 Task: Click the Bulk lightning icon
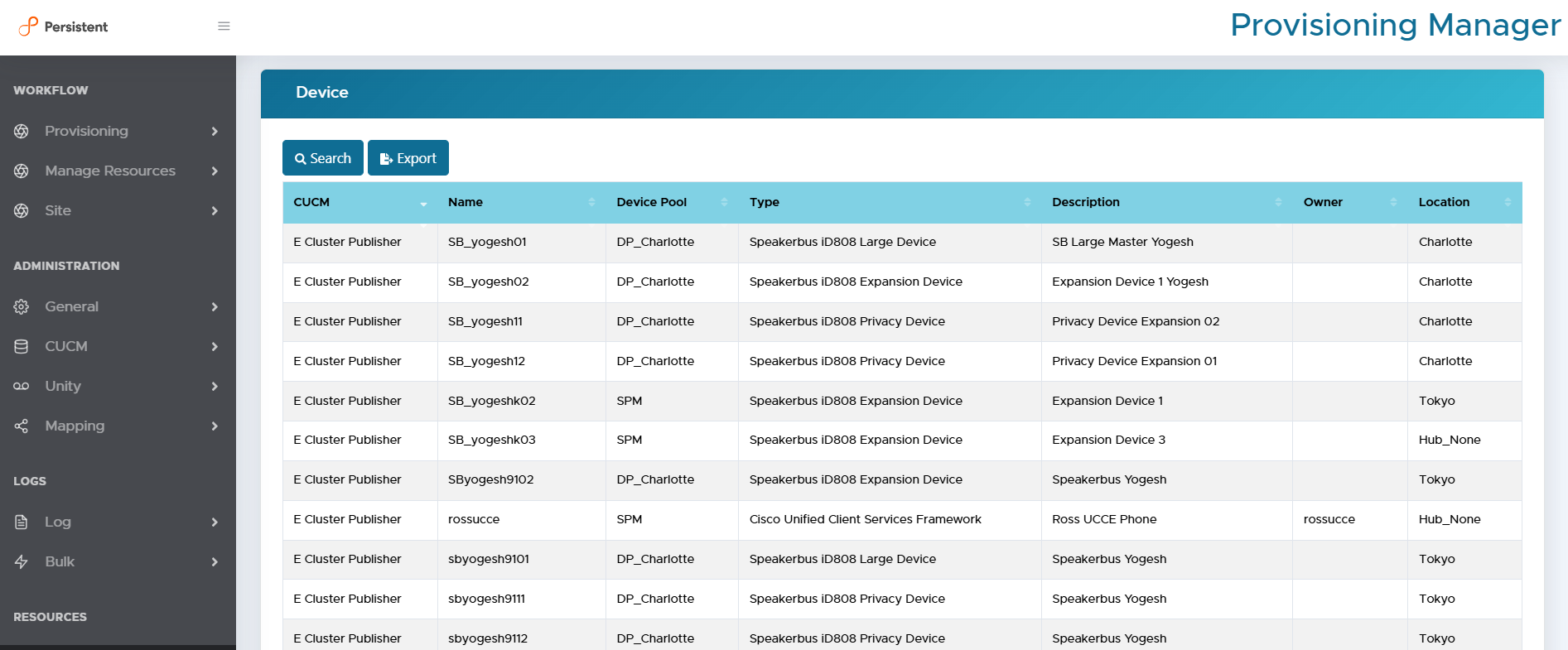click(x=22, y=561)
